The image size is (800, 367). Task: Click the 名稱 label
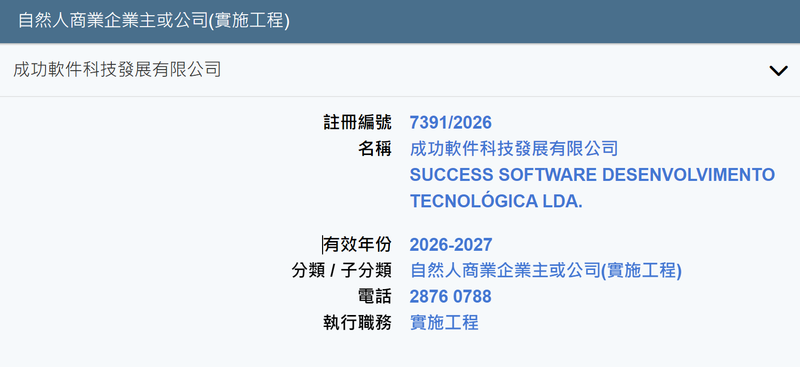(374, 149)
